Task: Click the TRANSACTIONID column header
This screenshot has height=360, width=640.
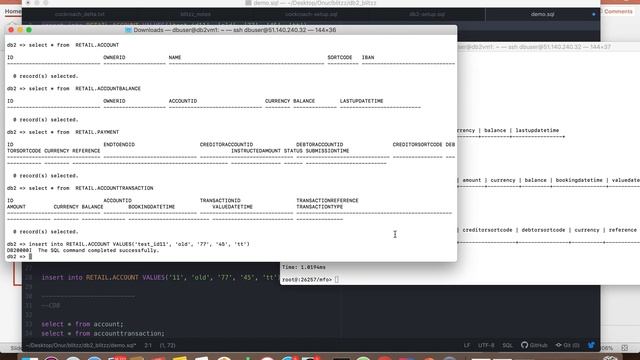Action: point(220,201)
